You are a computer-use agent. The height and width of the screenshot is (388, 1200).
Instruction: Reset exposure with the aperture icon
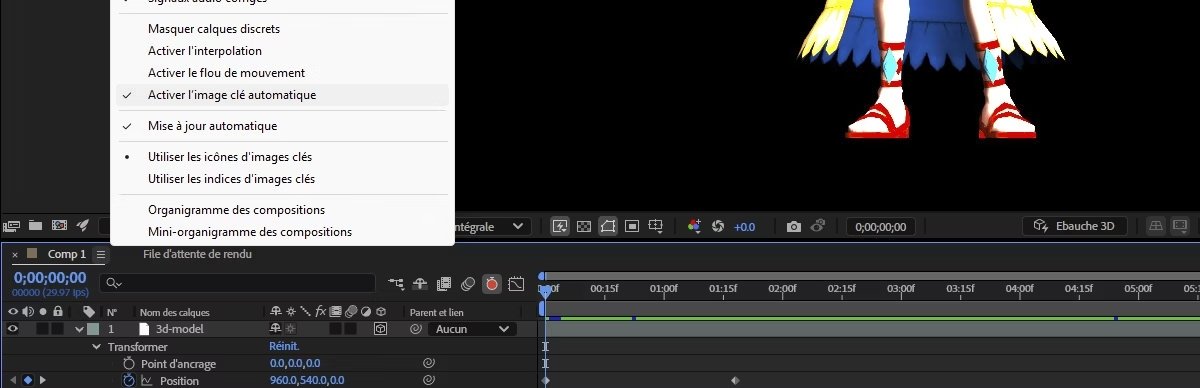point(717,226)
